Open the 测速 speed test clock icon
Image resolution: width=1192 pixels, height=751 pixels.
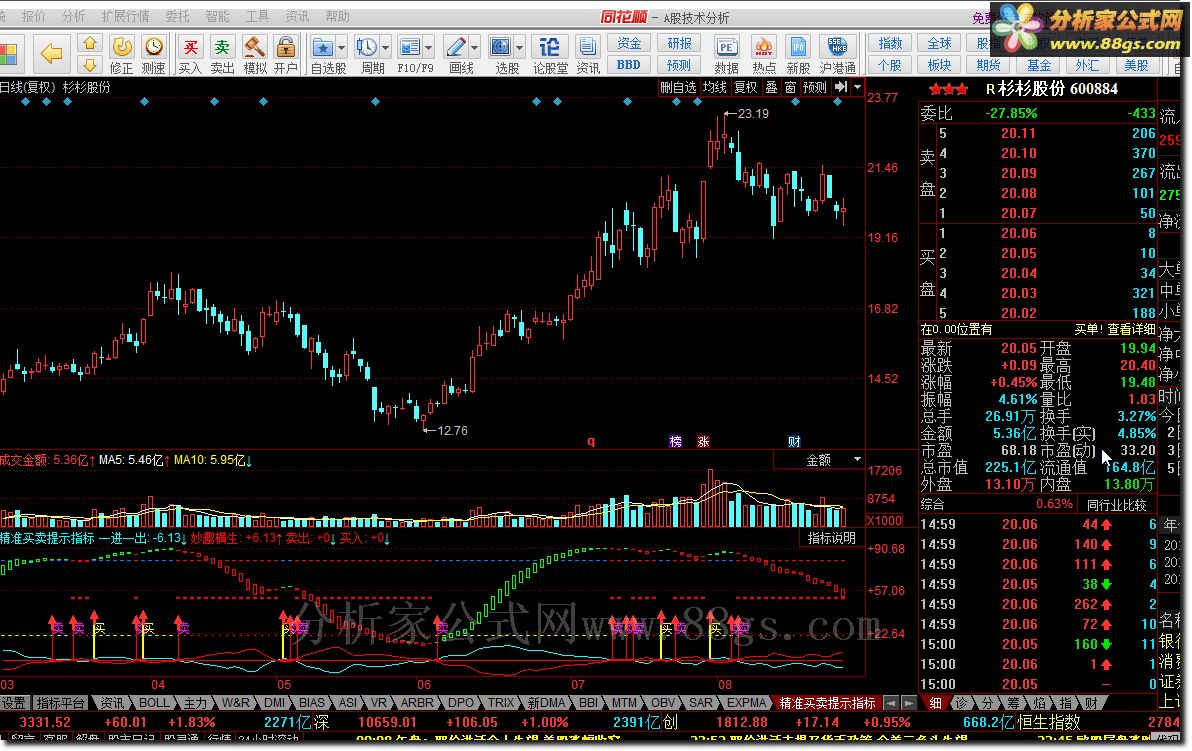coord(154,47)
